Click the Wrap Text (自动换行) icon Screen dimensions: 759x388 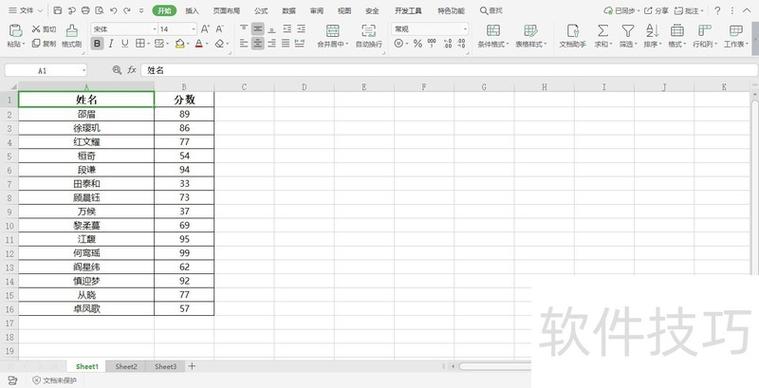tap(369, 30)
